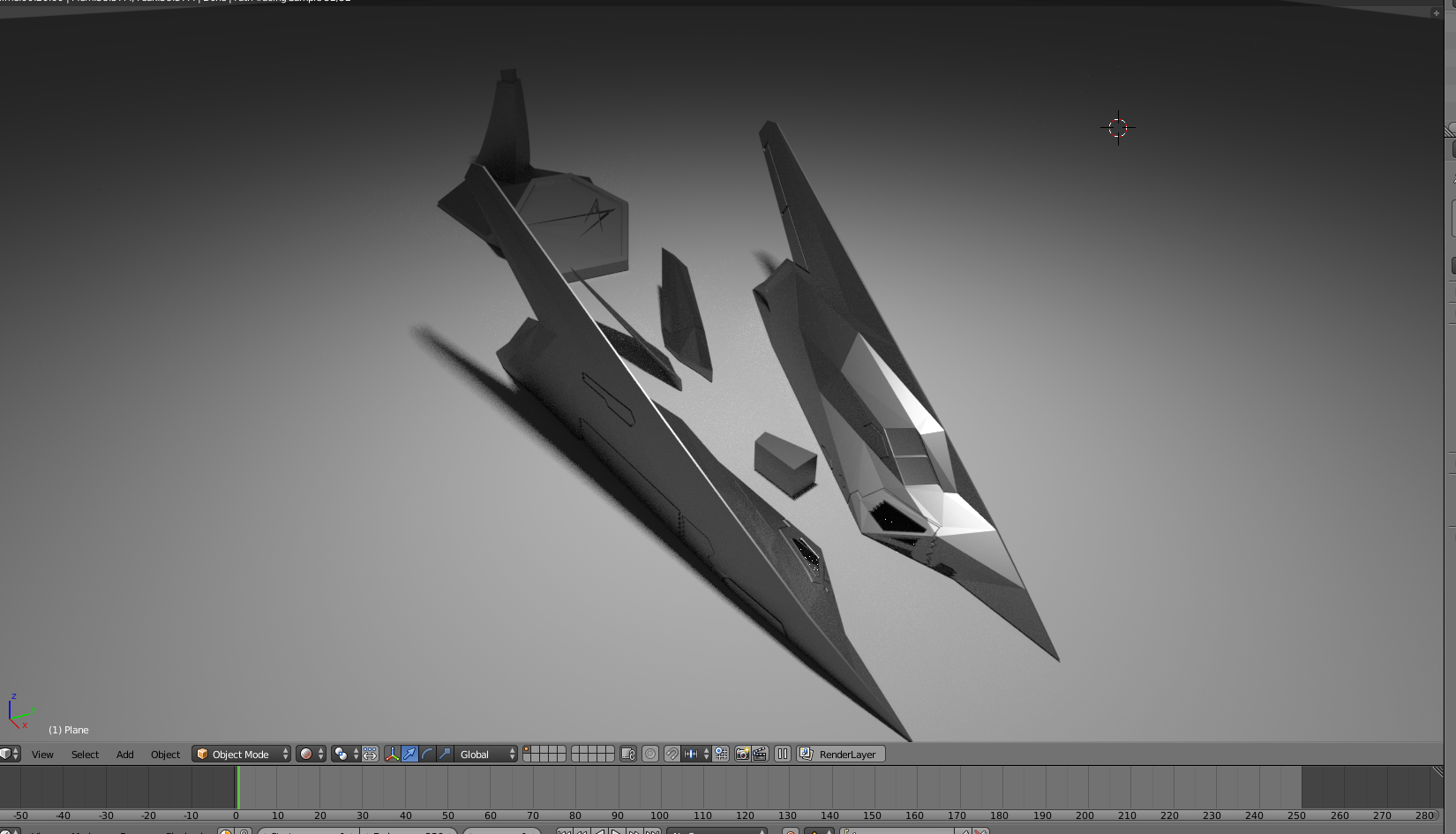Toggle proportional editing circle icon
1456x834 pixels.
tap(650, 754)
